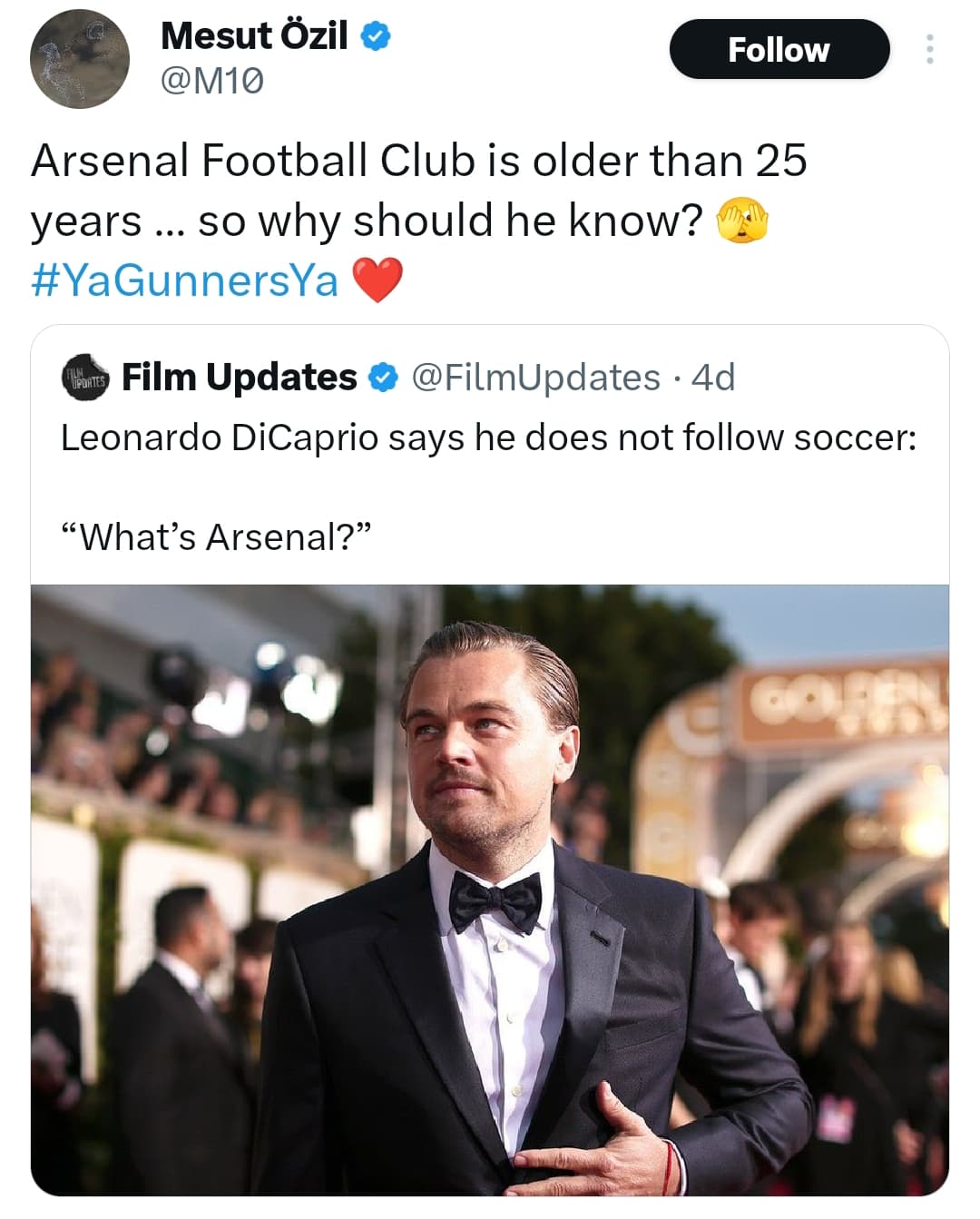Open the three-dot more options menu
This screenshot has width=980, height=1219.
click(x=929, y=50)
